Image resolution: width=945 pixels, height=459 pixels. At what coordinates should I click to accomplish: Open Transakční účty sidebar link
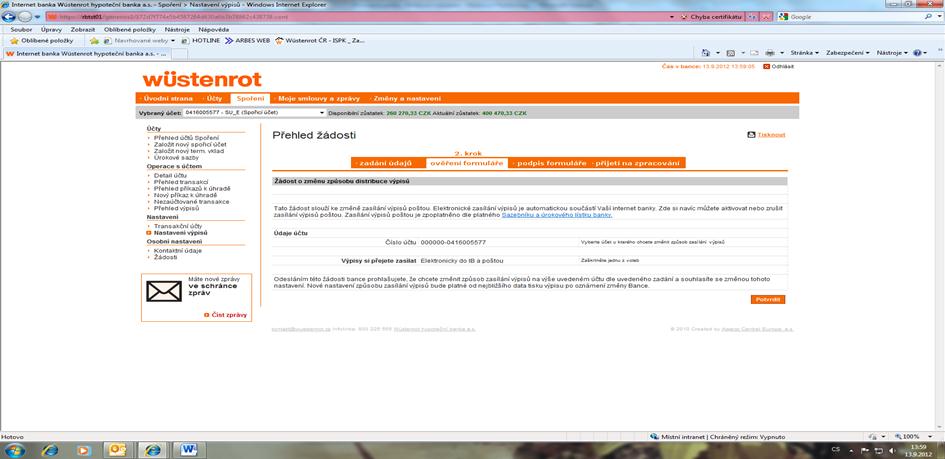tap(178, 226)
